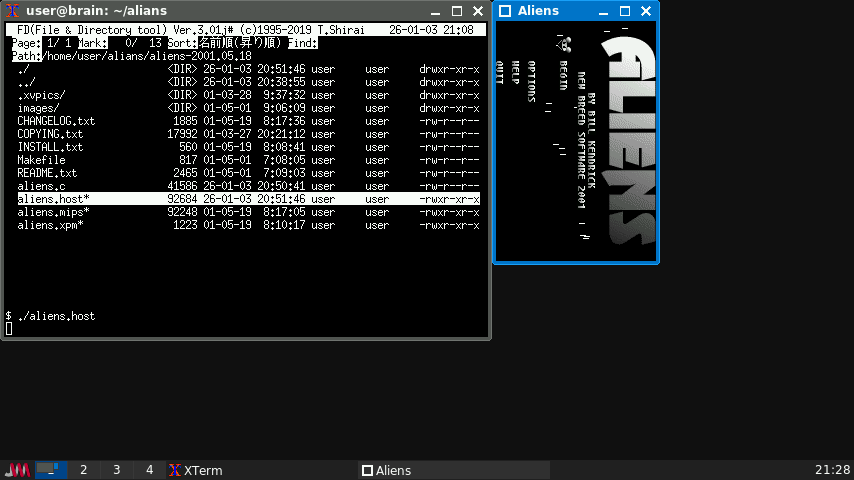
Task: Click the Aliens window title bar icon
Action: (x=505, y=11)
